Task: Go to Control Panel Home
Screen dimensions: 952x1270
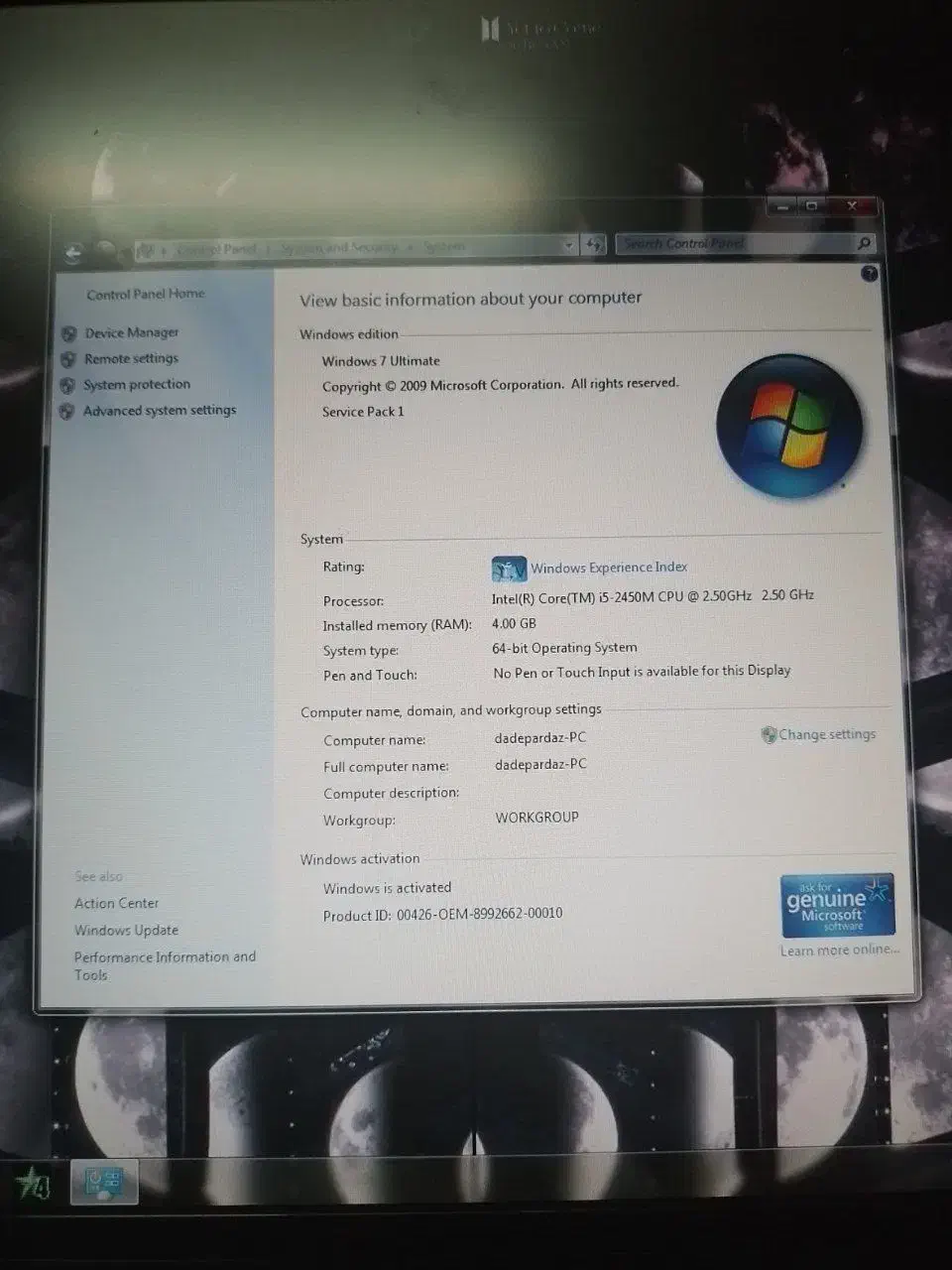Action: click(x=145, y=294)
